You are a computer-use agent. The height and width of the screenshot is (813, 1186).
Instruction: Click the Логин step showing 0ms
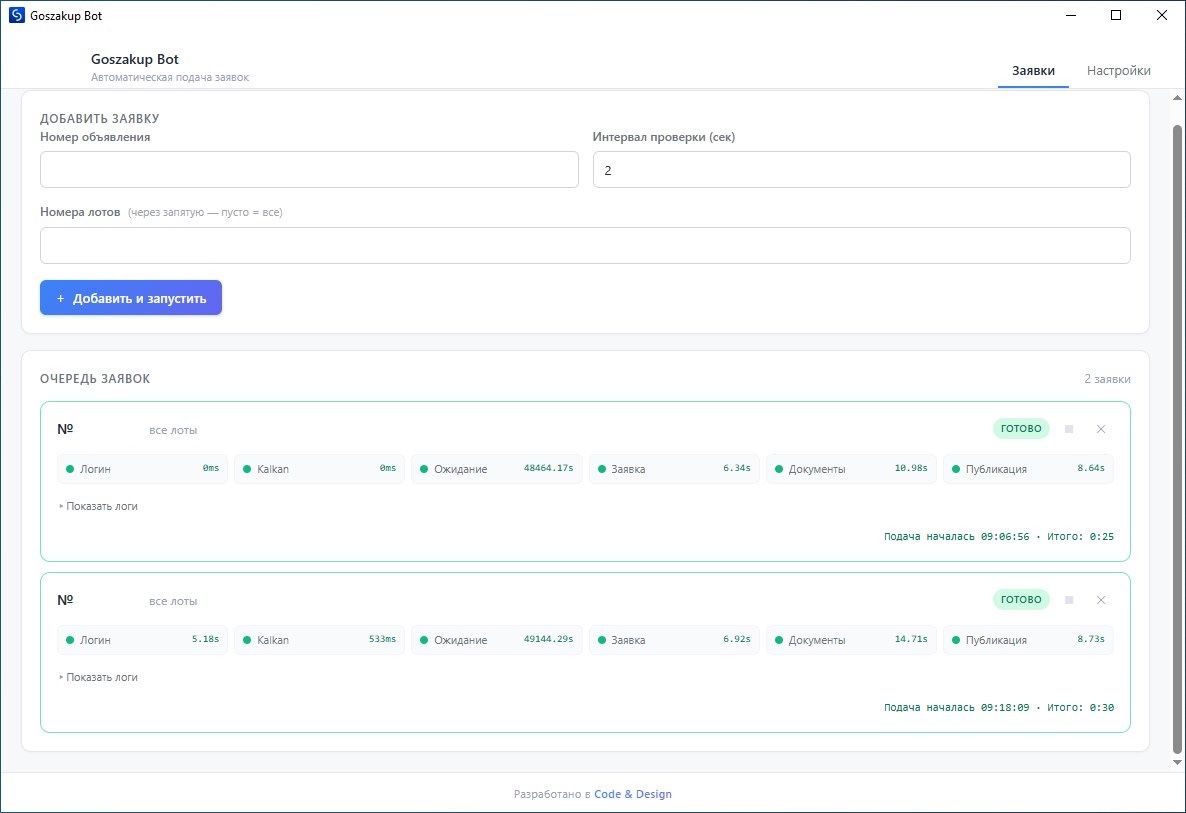142,469
